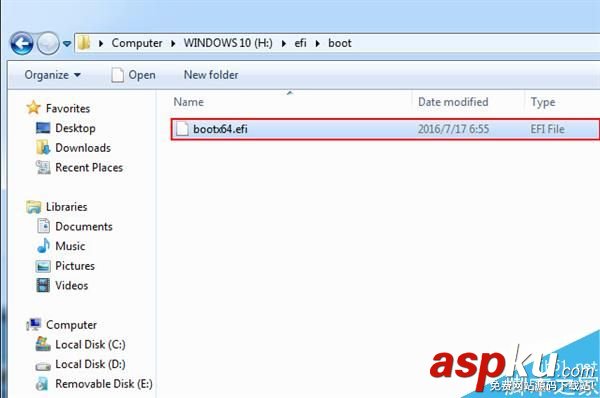
Task: Navigate to efi folder in breadcrumb
Action: [300, 43]
